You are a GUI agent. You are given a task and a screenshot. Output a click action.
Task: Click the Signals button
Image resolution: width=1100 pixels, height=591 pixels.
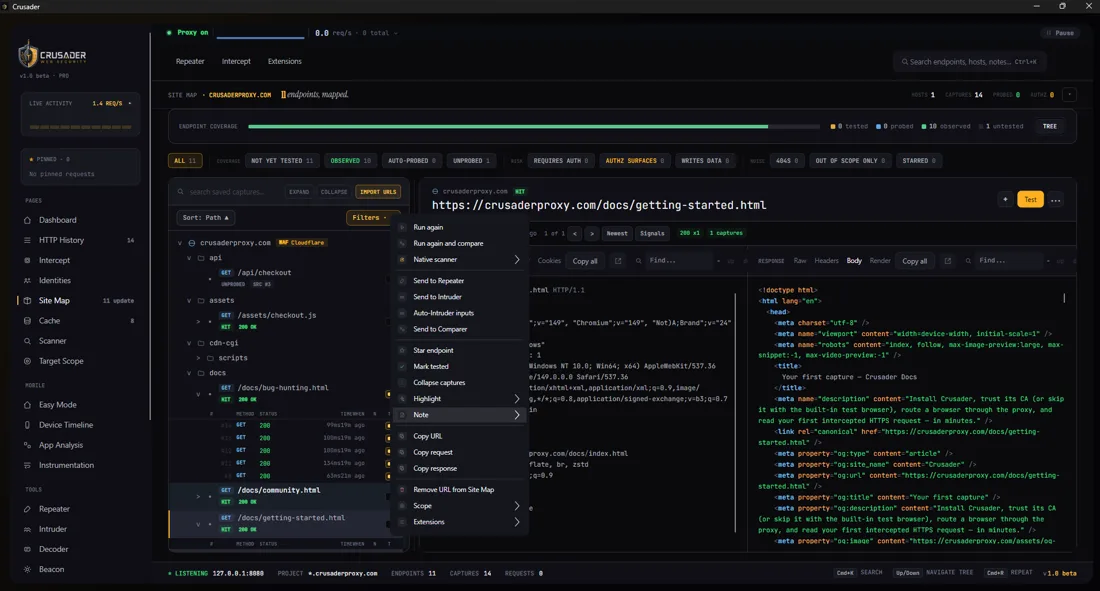(x=652, y=233)
